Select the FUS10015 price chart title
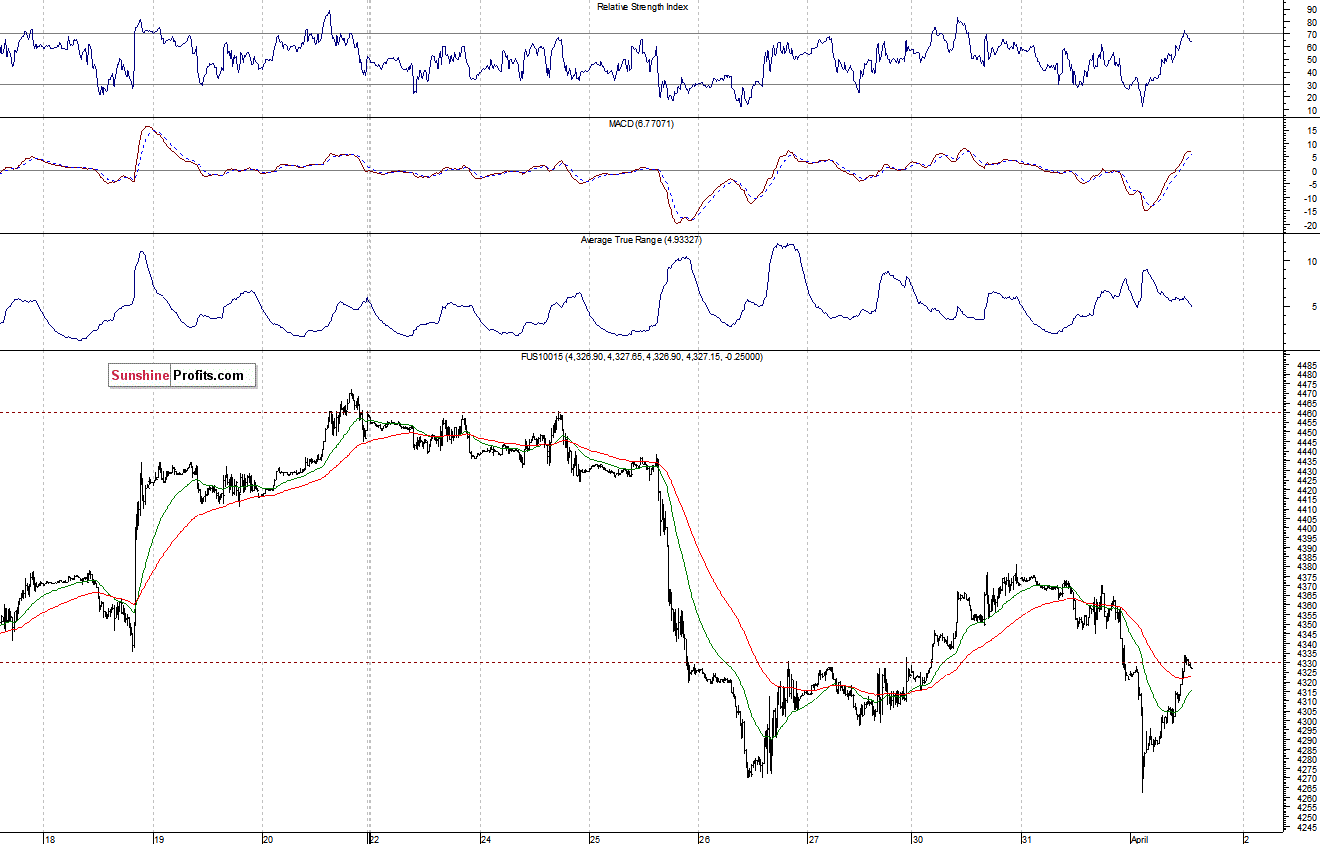Viewport: 1320px width, 844px height. pyautogui.click(x=644, y=357)
